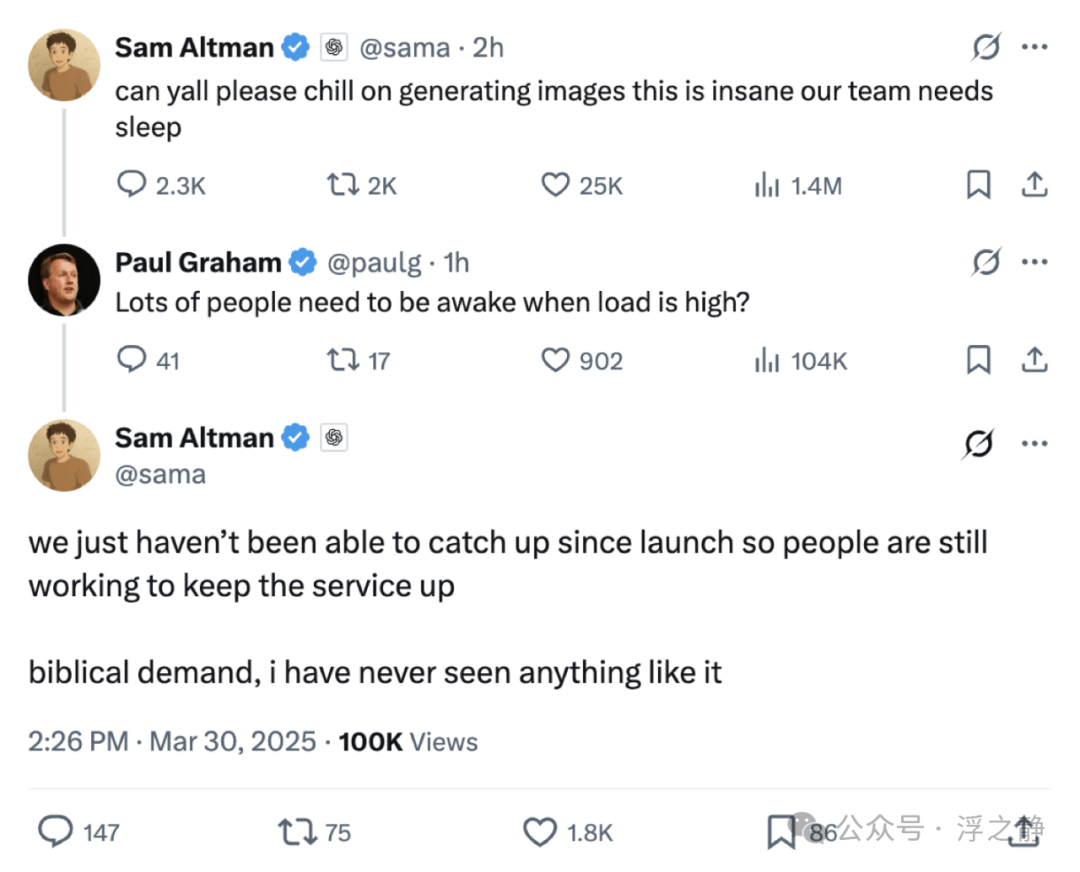Retweet Paul Graham's reply
1080x872 pixels.
342,360
